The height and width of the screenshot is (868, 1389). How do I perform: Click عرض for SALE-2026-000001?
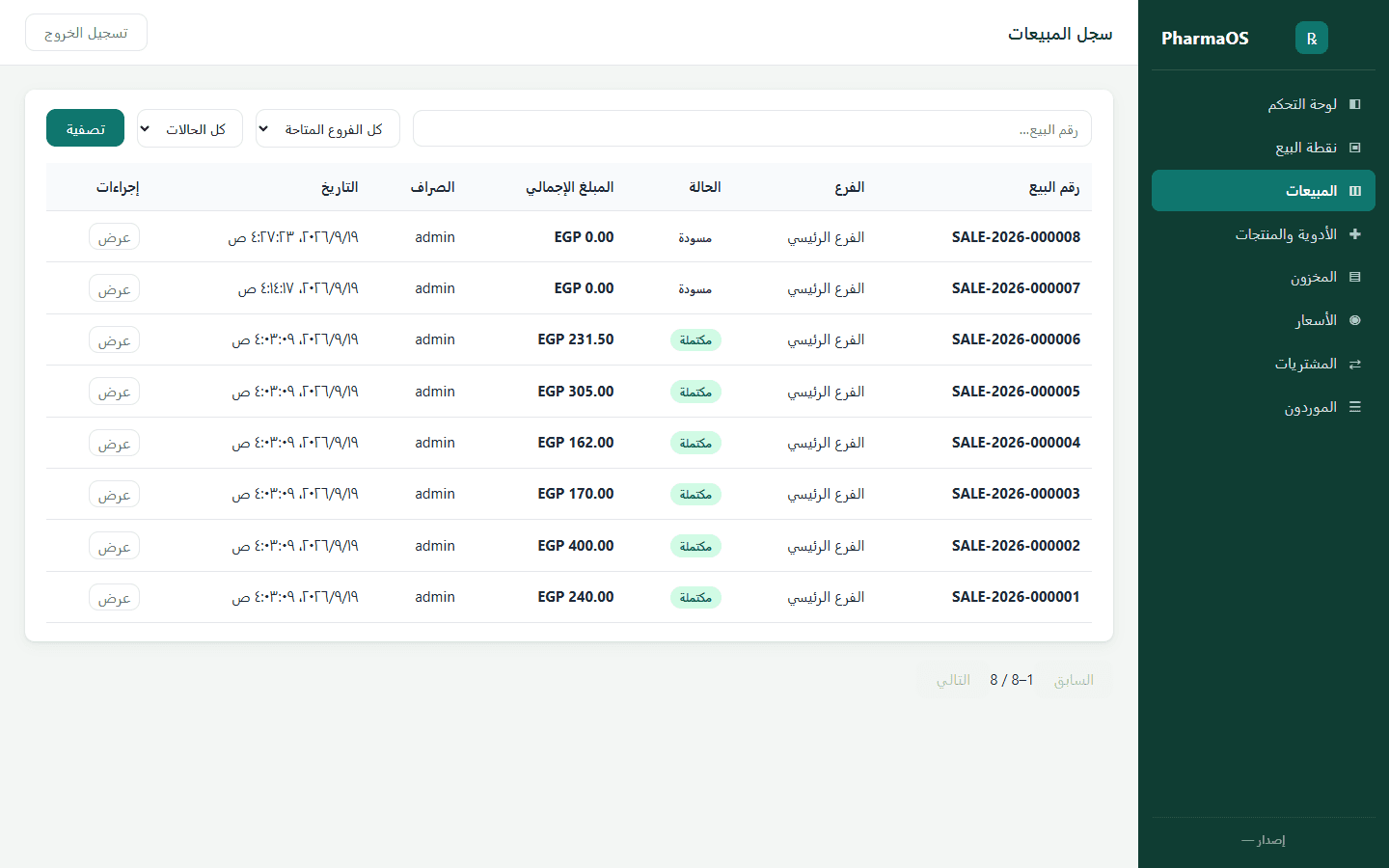[114, 597]
